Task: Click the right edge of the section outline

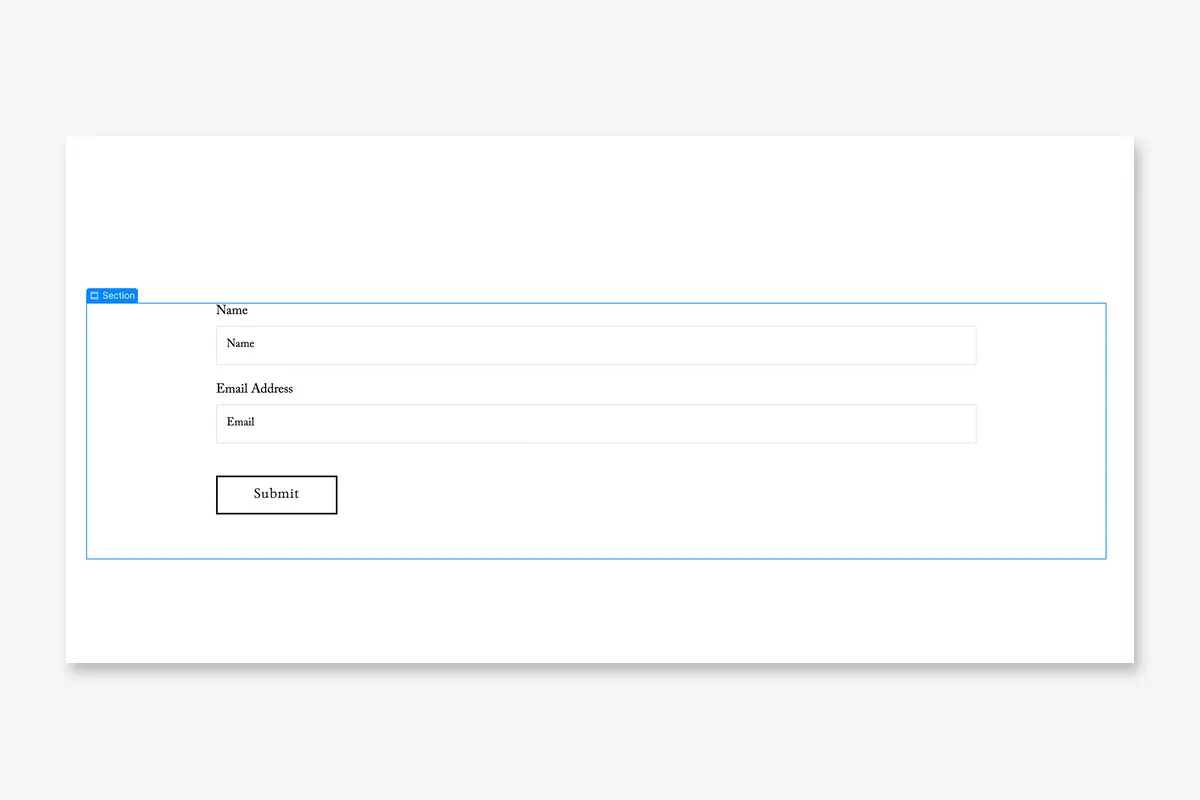Action: [x=1106, y=430]
